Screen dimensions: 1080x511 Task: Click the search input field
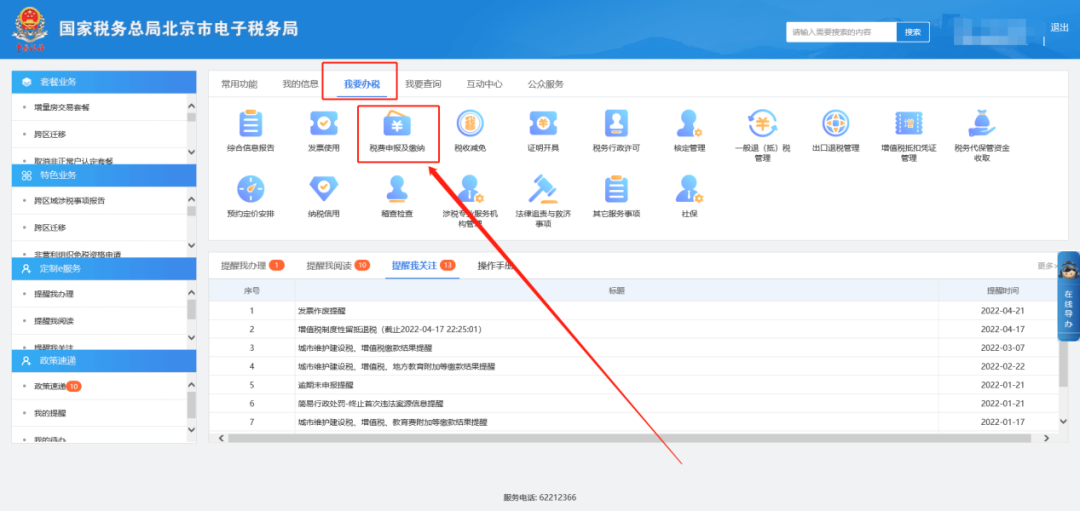point(840,32)
